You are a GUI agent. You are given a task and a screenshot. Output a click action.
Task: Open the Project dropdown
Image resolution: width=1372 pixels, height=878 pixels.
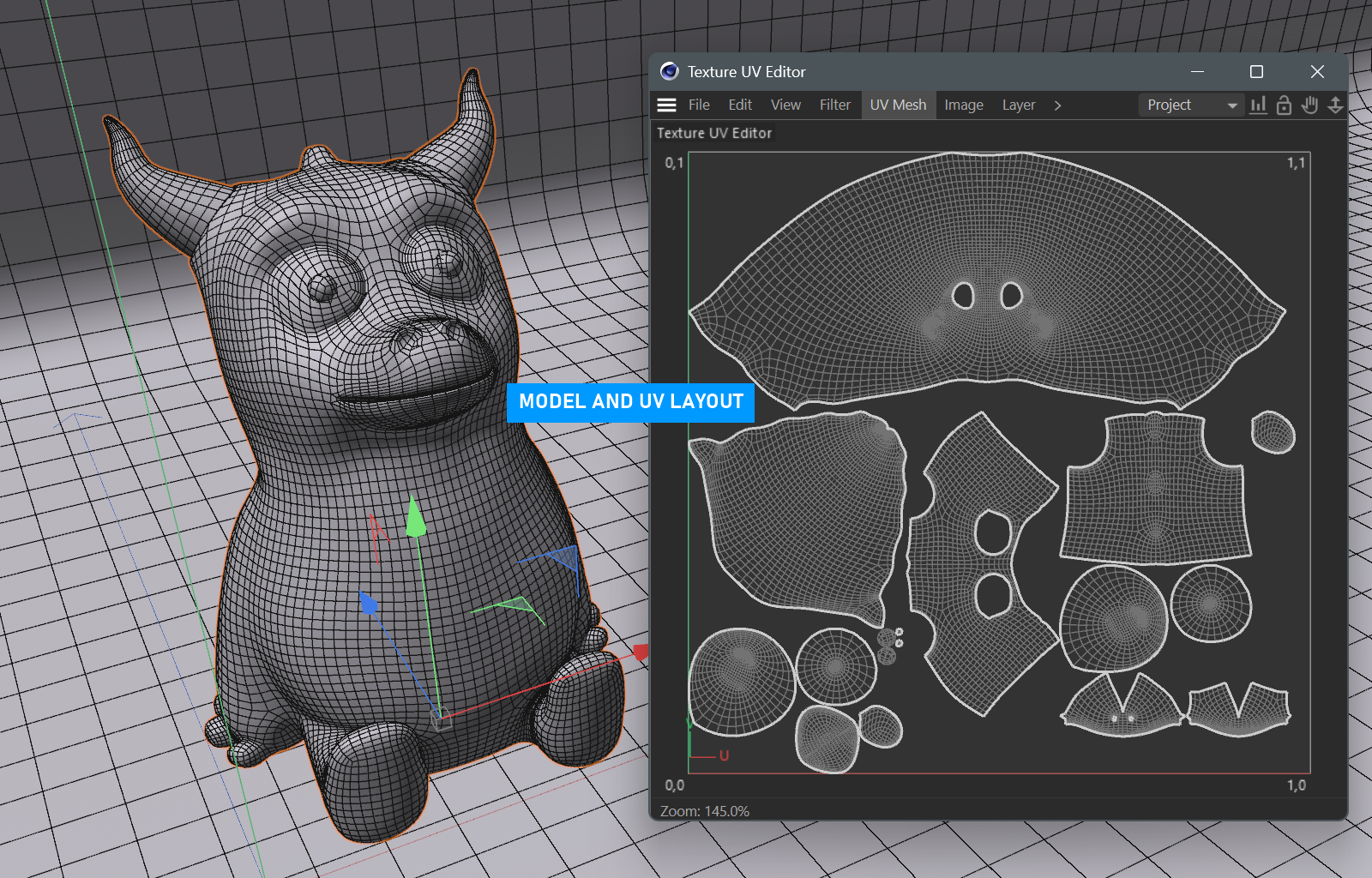1190,105
